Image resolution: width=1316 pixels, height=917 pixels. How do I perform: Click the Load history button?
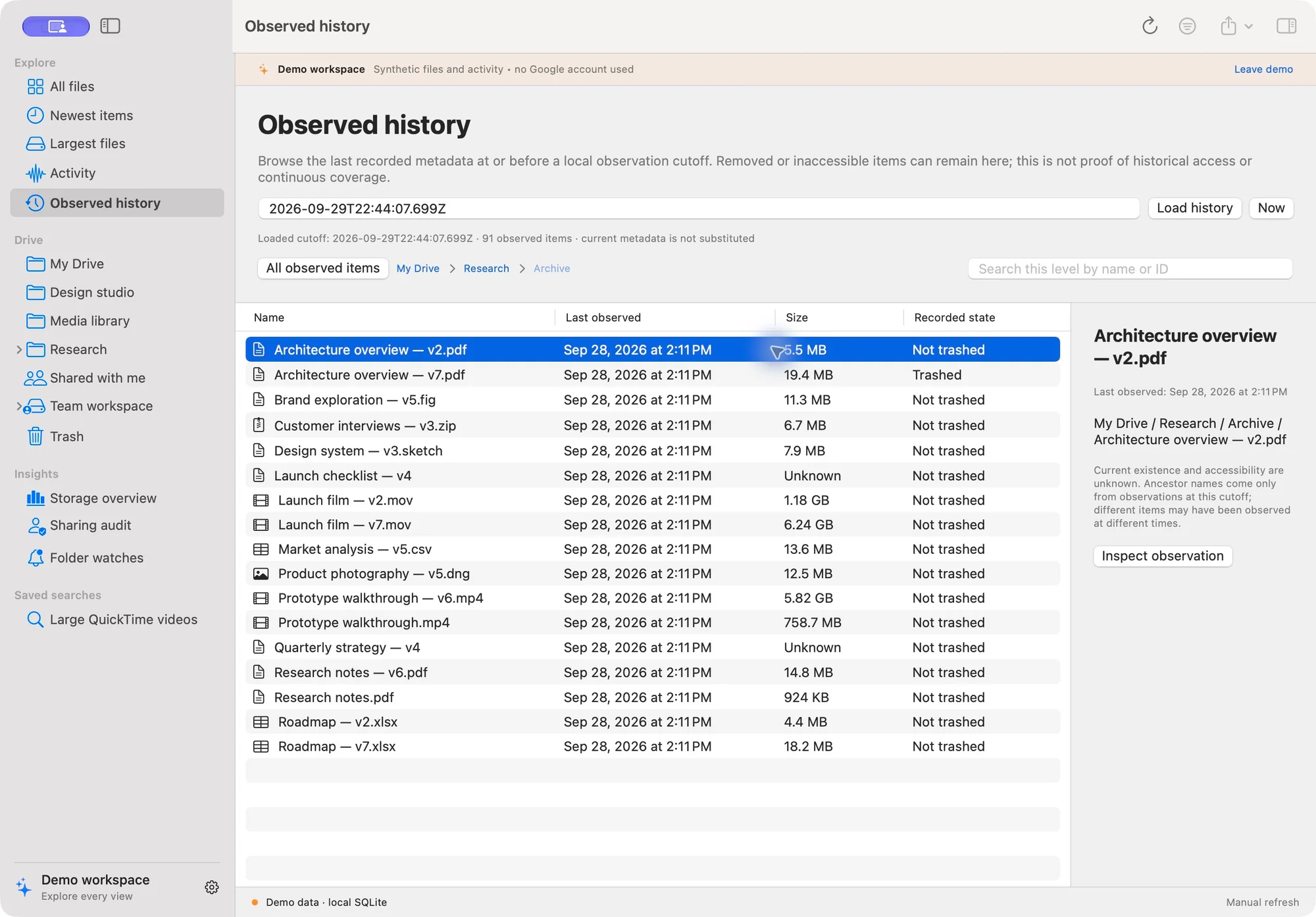pos(1195,208)
